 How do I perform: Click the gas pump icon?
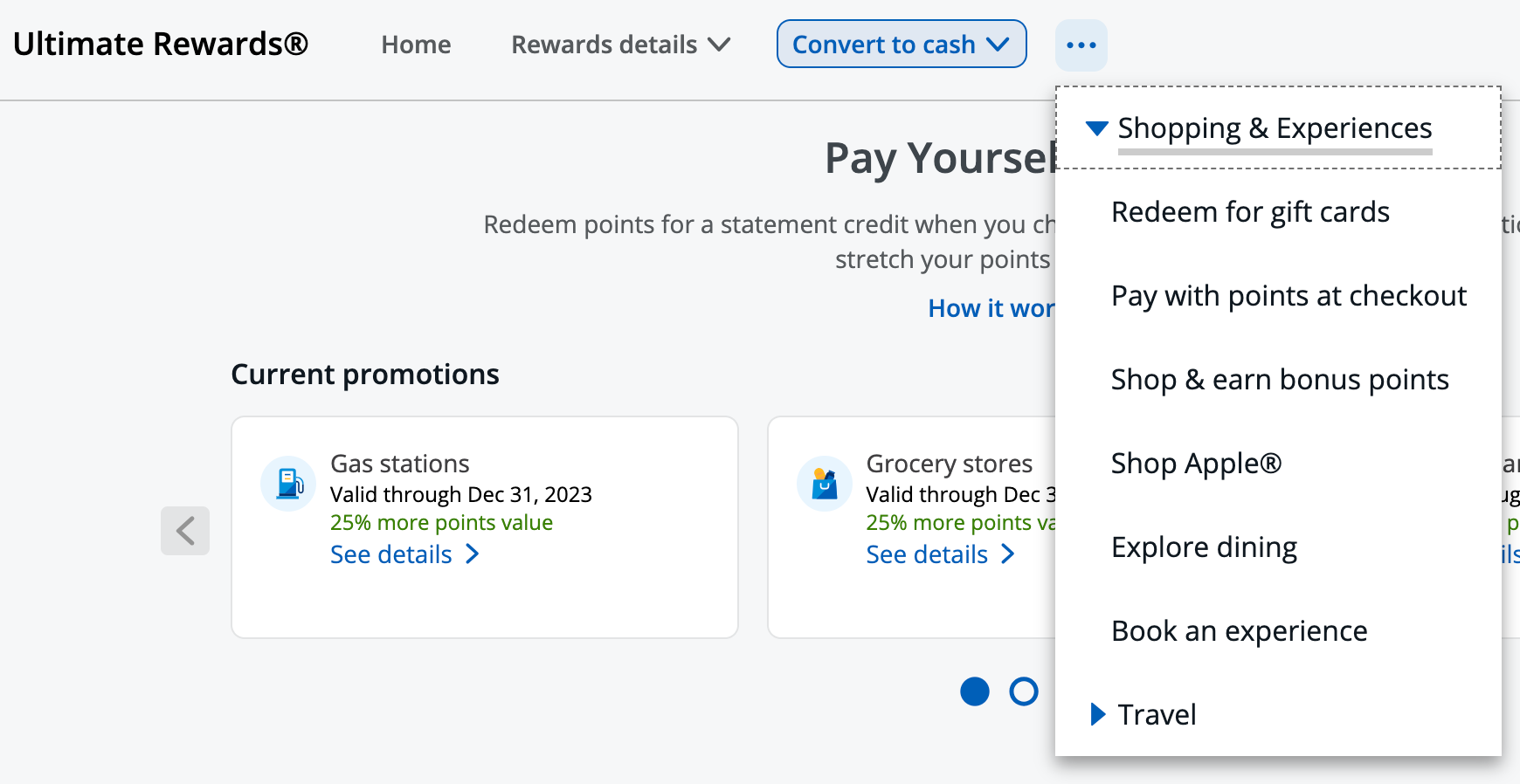(288, 484)
